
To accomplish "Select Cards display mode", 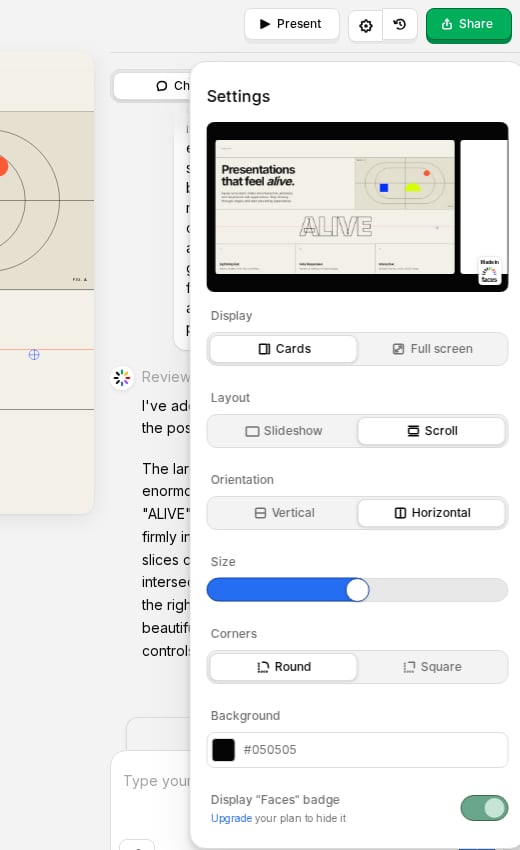I will click(x=284, y=349).
